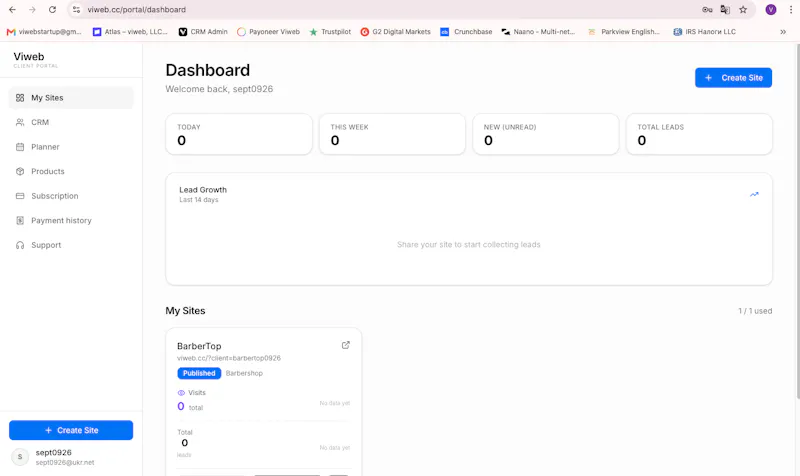Image resolution: width=800 pixels, height=476 pixels.
Task: Bookmark this page with star icon
Action: 743,10
